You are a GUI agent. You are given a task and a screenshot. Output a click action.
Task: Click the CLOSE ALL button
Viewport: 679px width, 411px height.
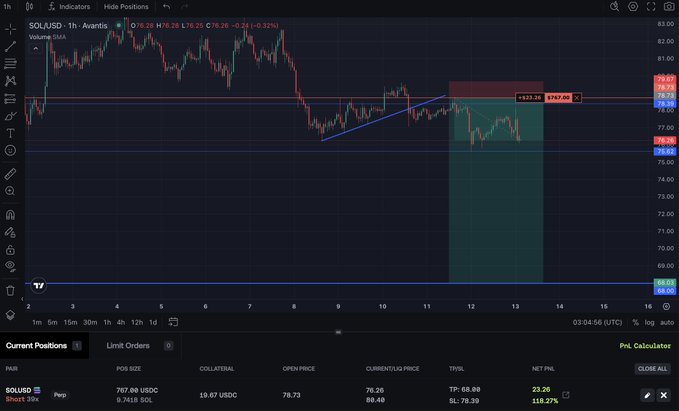(652, 369)
